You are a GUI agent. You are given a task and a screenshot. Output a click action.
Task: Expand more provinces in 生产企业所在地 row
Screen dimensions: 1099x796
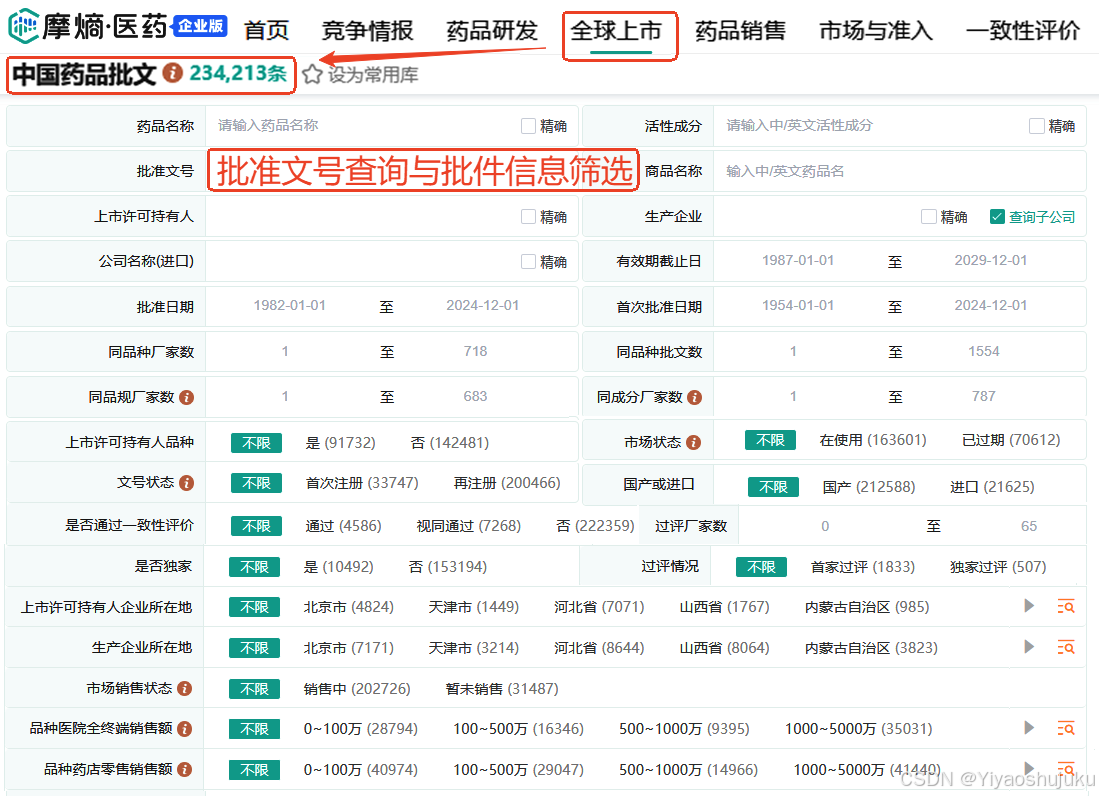(x=1029, y=647)
